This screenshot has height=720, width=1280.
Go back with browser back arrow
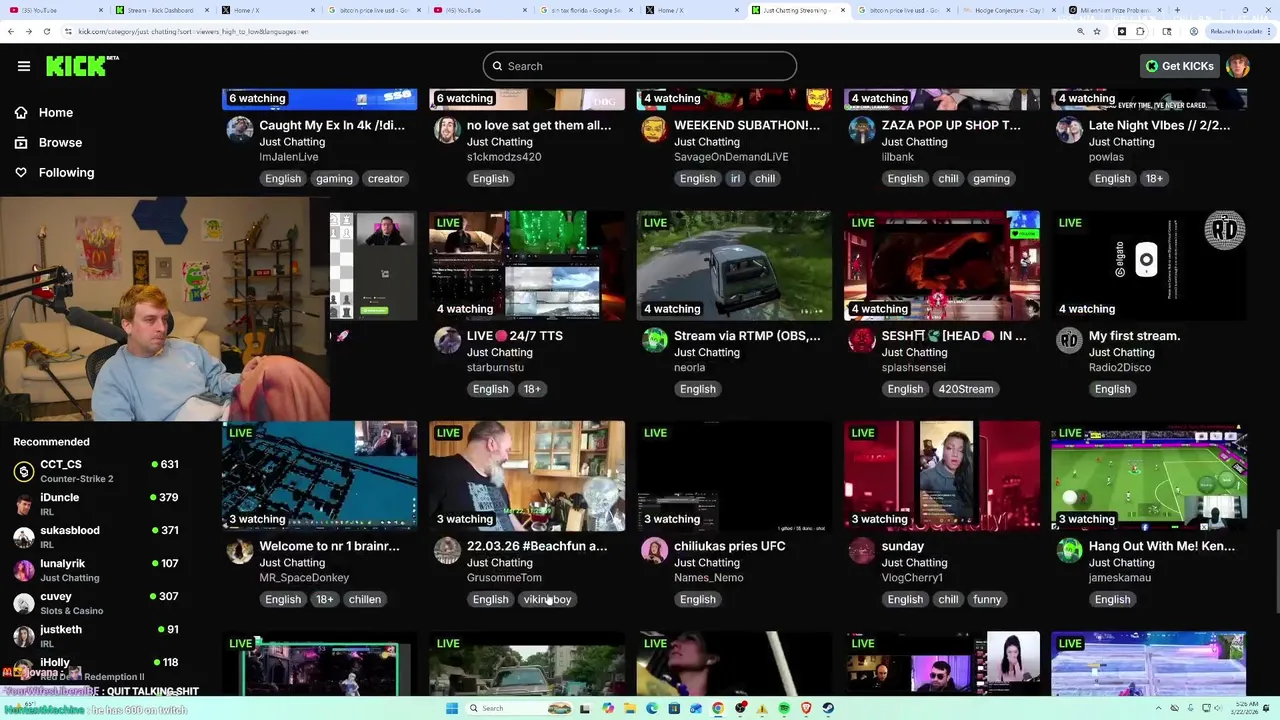[10, 31]
